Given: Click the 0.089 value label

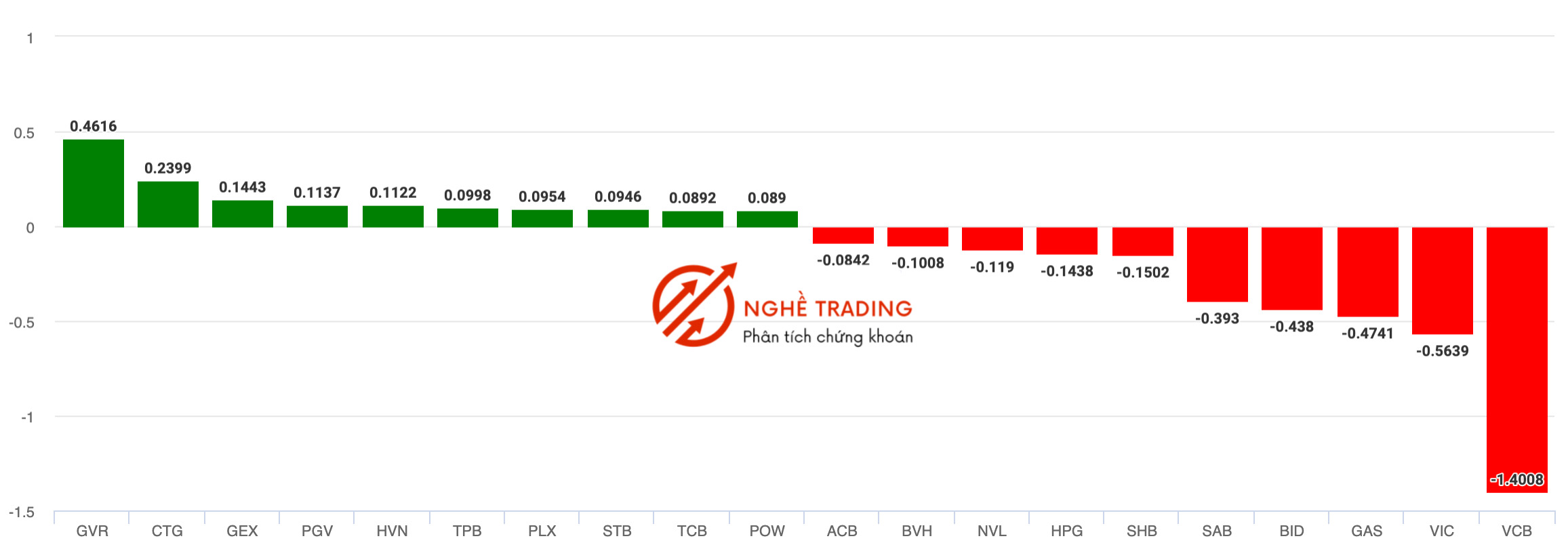Looking at the screenshot, I should point(767,199).
